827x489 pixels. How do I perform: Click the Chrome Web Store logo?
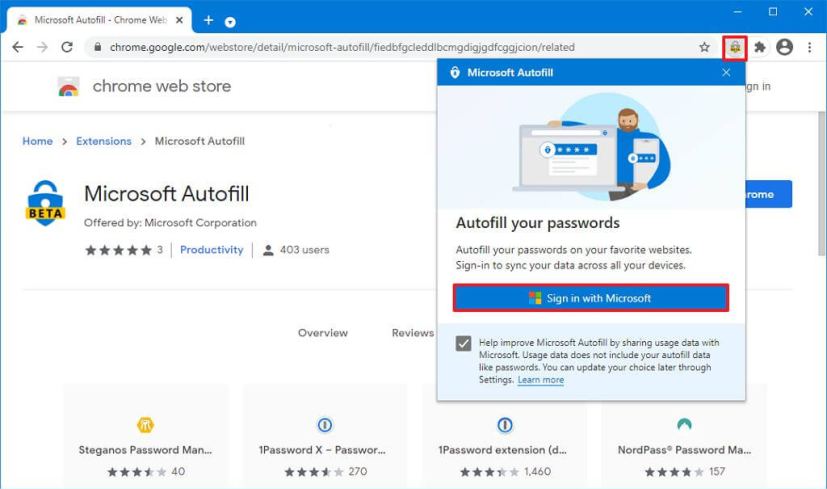point(69,87)
